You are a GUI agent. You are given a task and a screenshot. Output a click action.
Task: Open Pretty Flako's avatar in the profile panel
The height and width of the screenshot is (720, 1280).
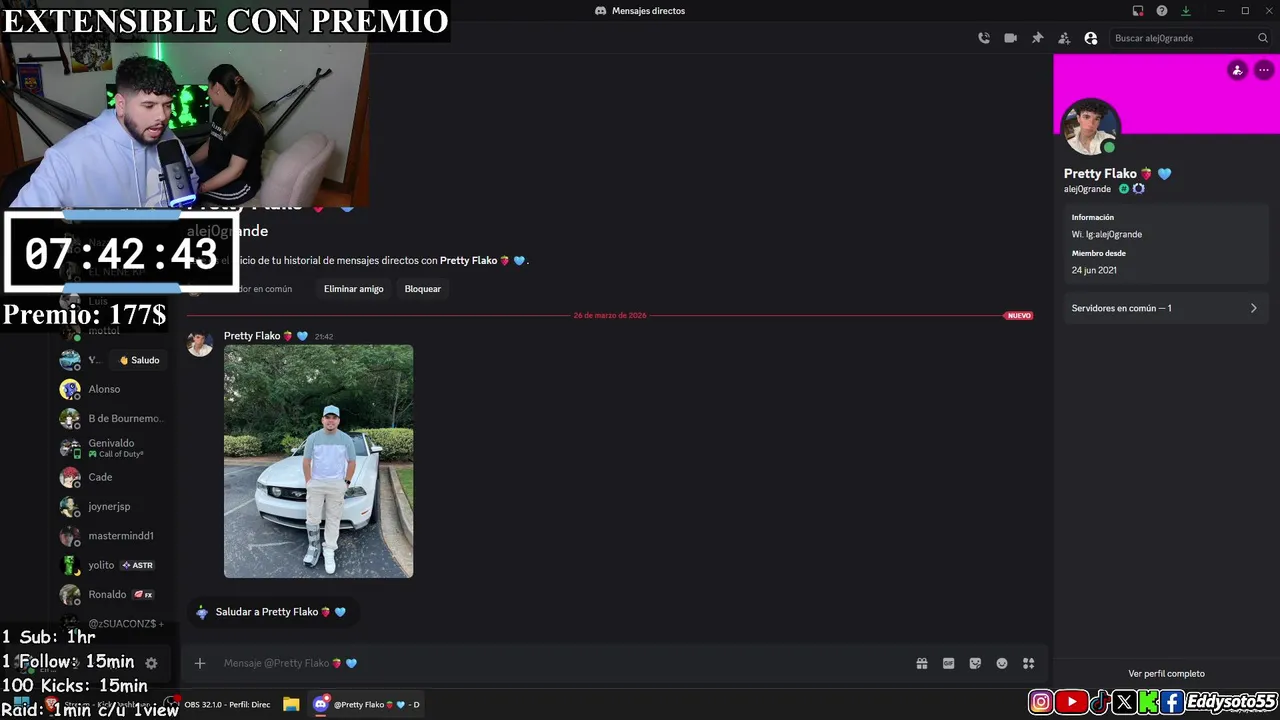click(x=1090, y=128)
